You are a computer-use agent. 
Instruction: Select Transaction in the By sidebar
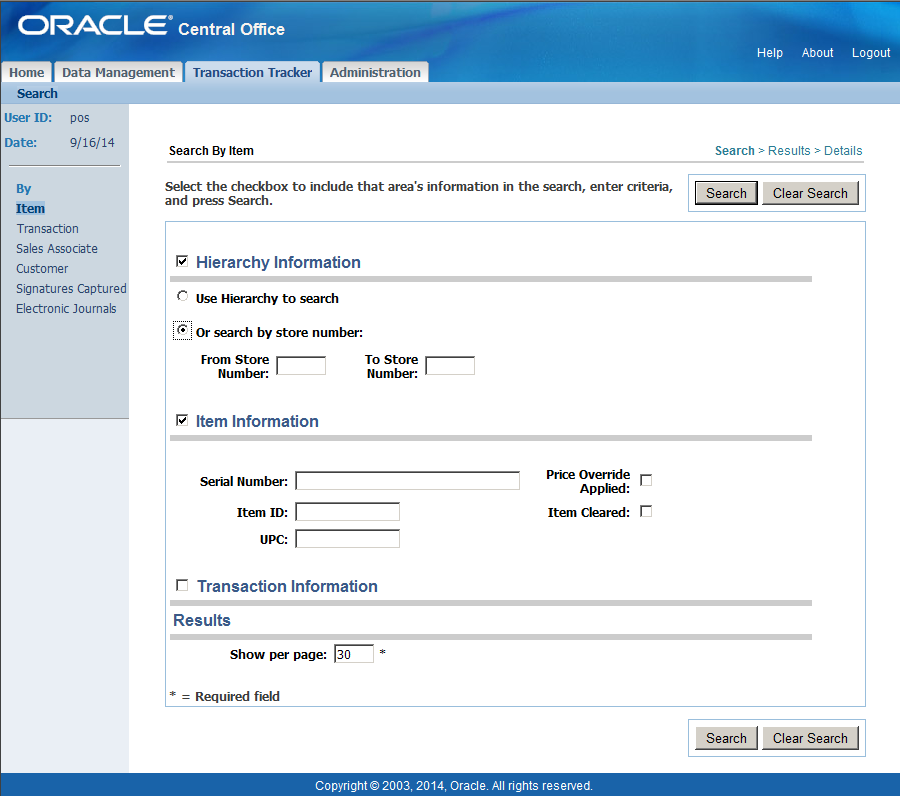(48, 228)
